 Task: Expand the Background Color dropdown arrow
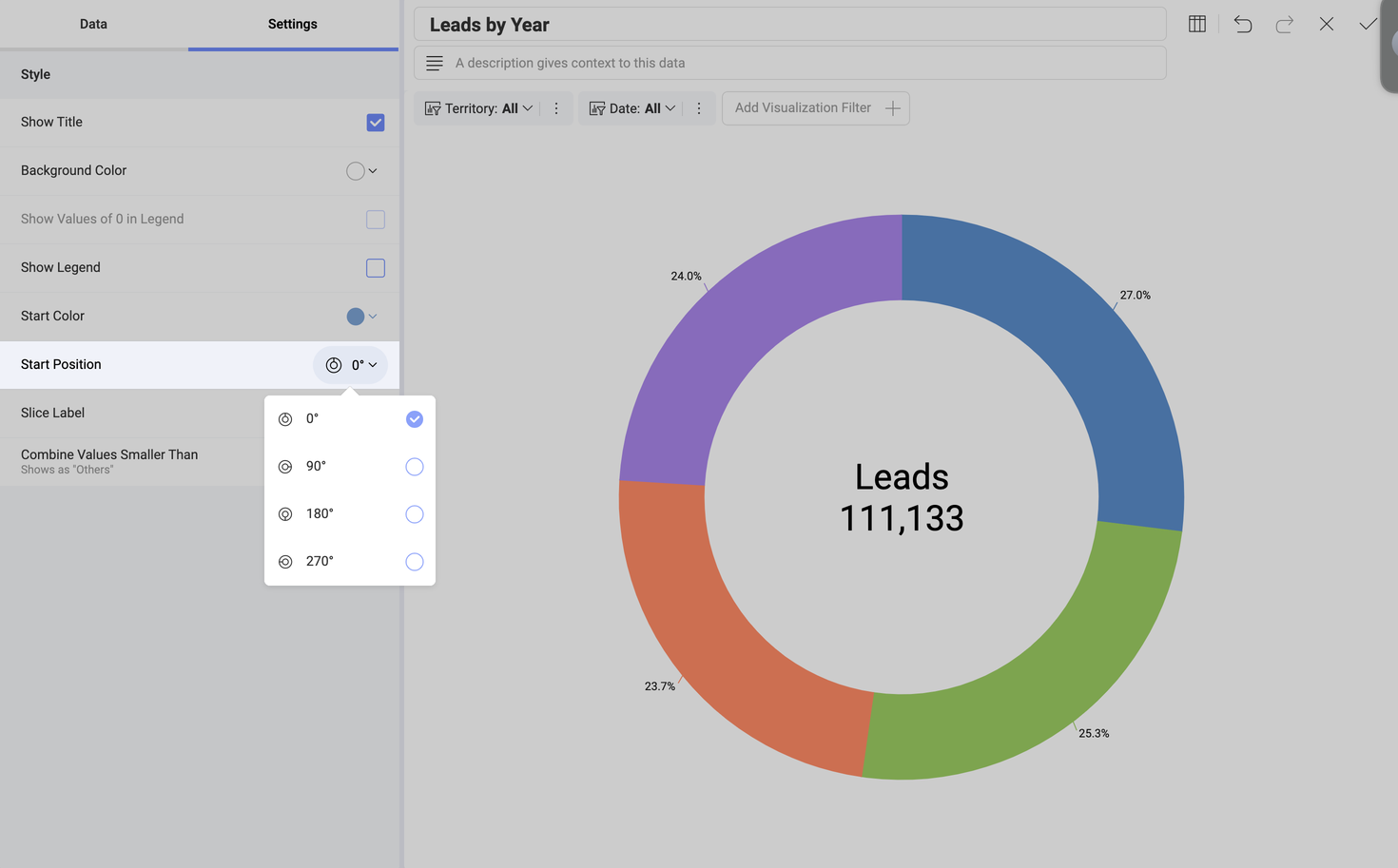373,171
